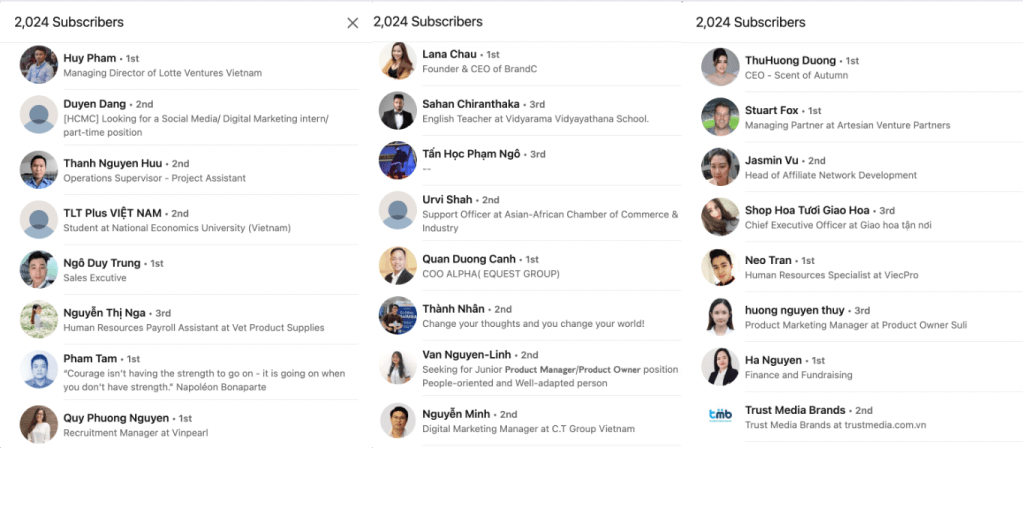Click Jasmin Vu's name
The image size is (1023, 528).
[x=771, y=160]
